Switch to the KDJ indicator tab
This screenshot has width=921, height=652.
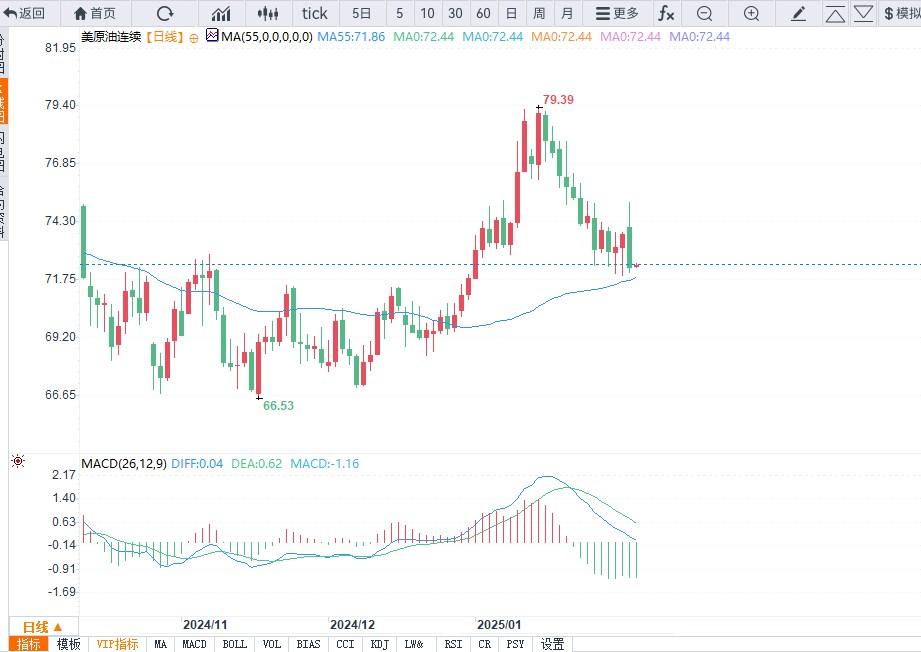tap(379, 644)
